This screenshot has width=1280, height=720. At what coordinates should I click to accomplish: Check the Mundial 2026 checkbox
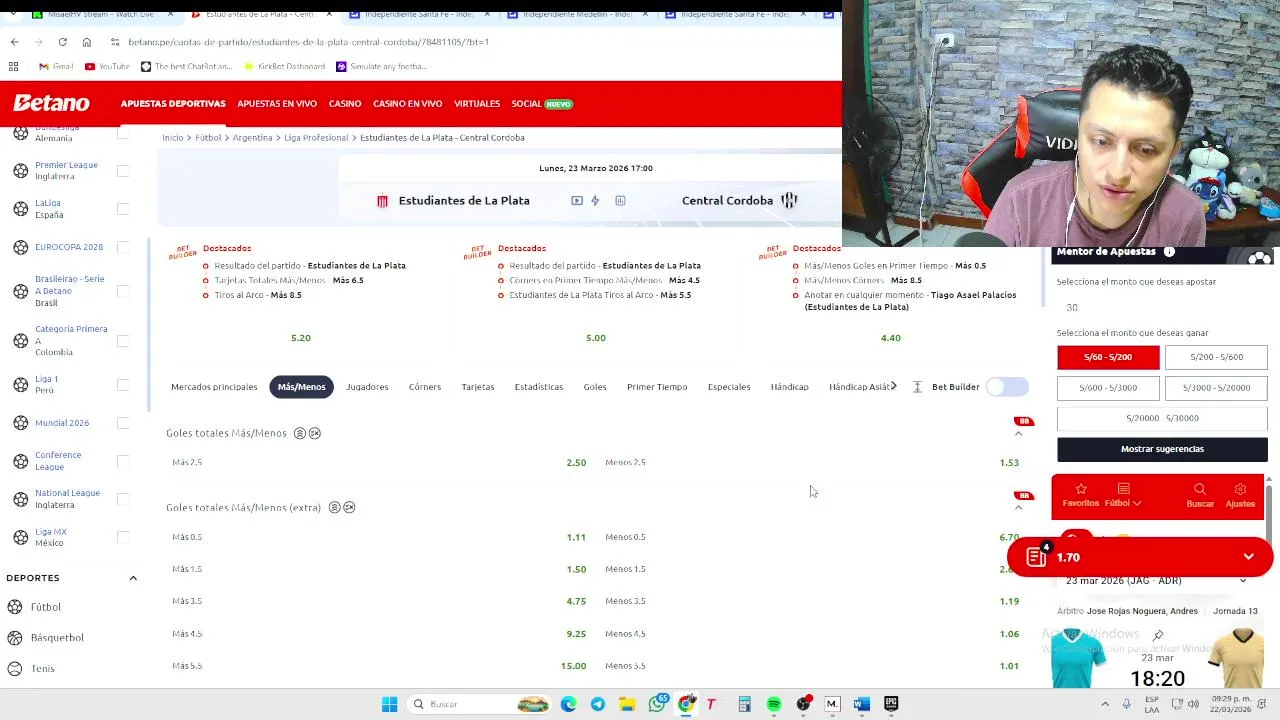[x=123, y=423]
